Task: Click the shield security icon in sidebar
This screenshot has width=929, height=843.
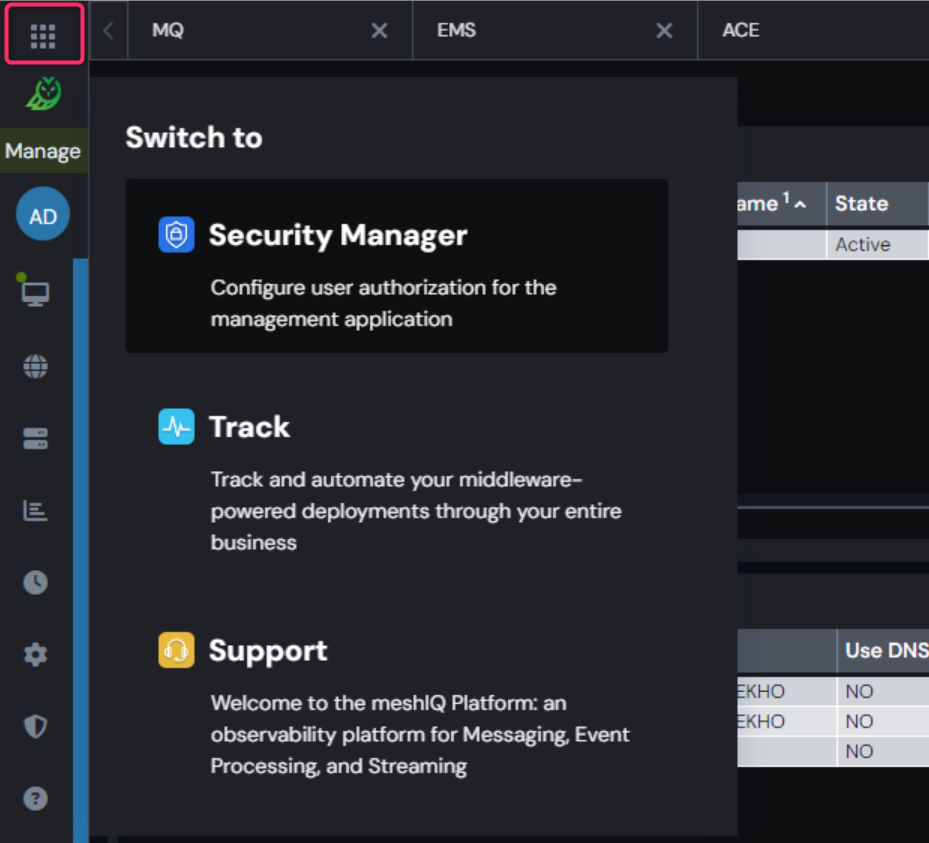Action: 36,726
